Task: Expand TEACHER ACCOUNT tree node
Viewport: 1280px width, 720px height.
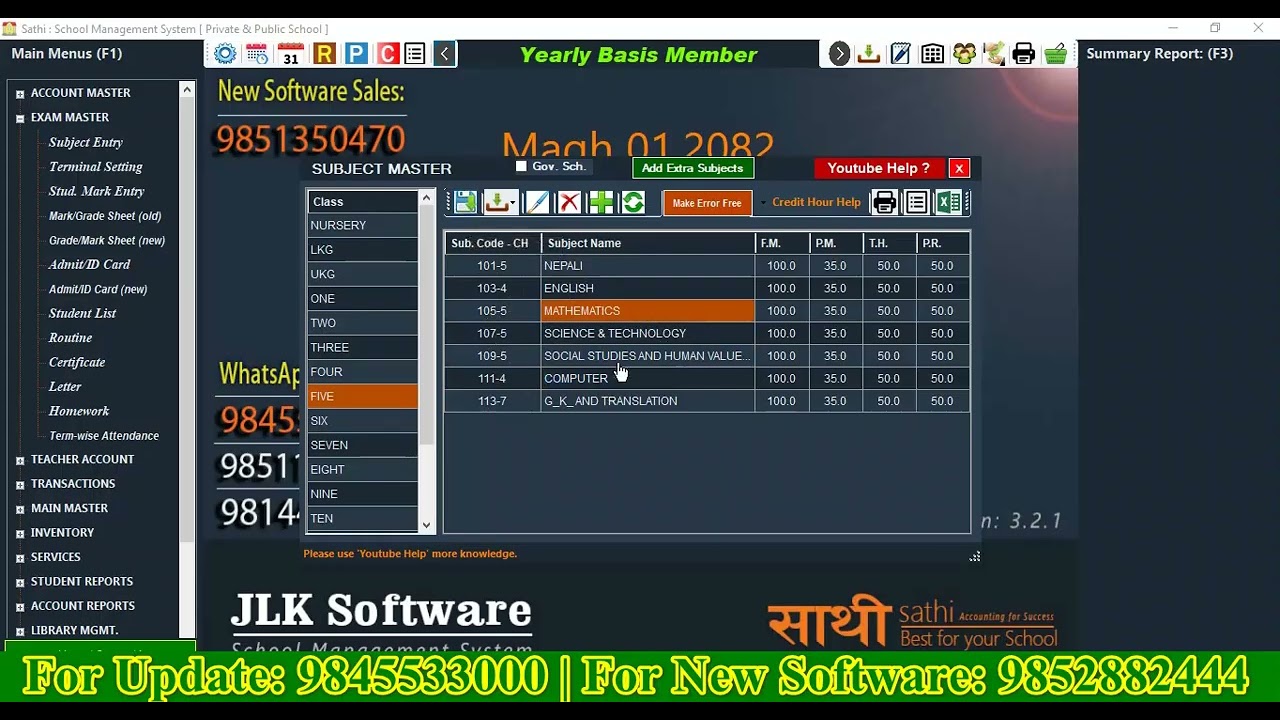Action: click(x=20, y=460)
